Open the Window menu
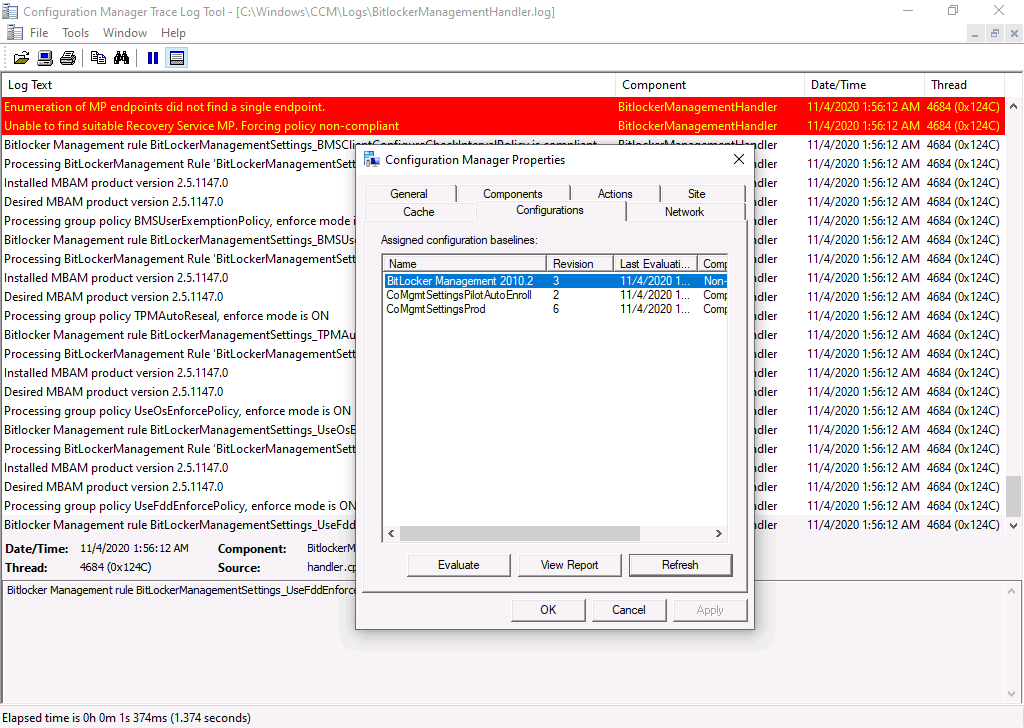The height and width of the screenshot is (728, 1024). 125,33
